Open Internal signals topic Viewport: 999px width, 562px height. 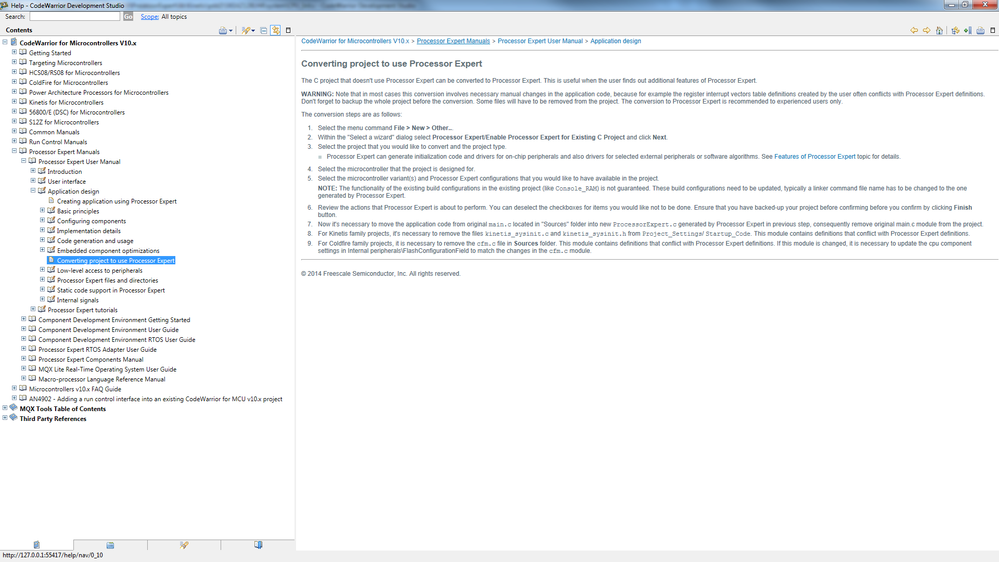(78, 300)
